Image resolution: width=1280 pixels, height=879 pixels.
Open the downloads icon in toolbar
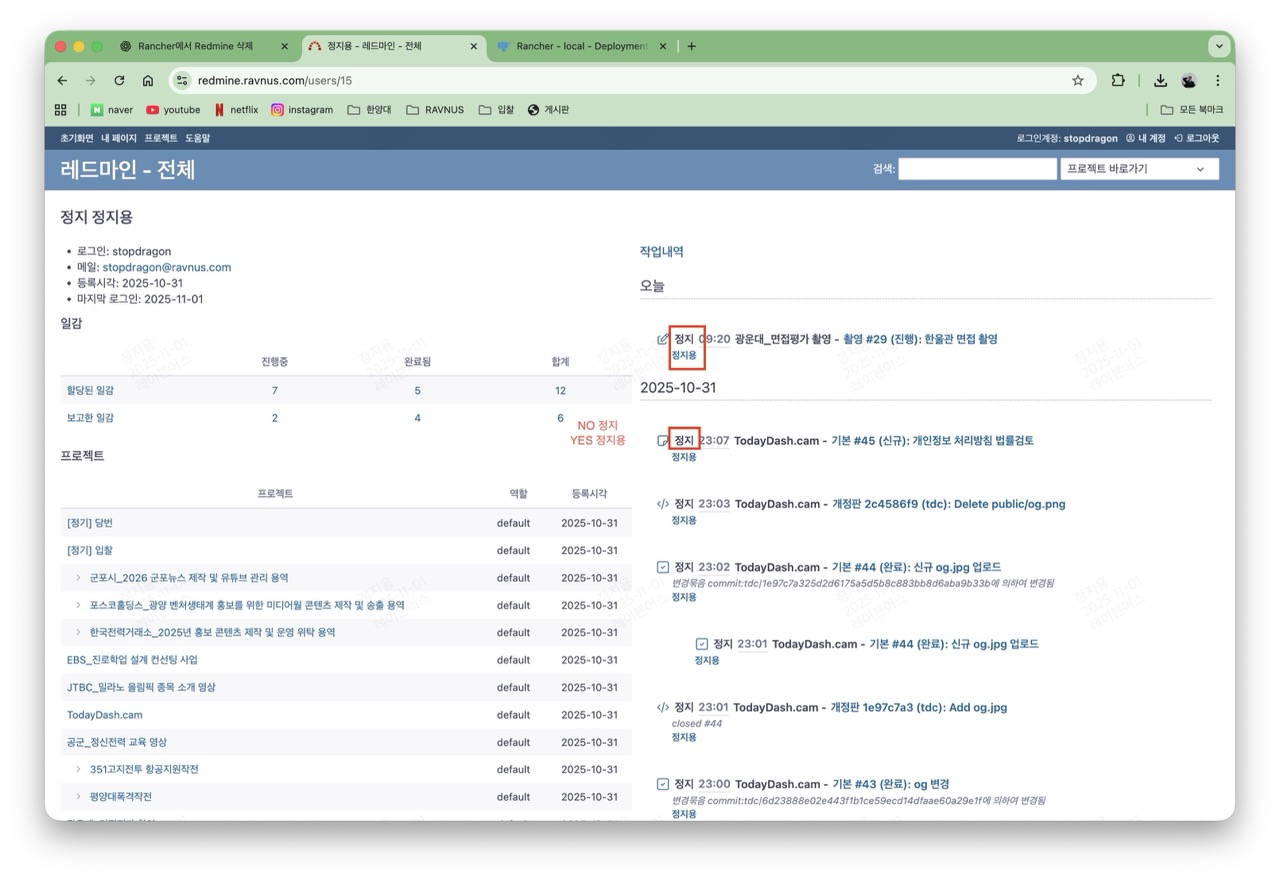(x=1160, y=81)
